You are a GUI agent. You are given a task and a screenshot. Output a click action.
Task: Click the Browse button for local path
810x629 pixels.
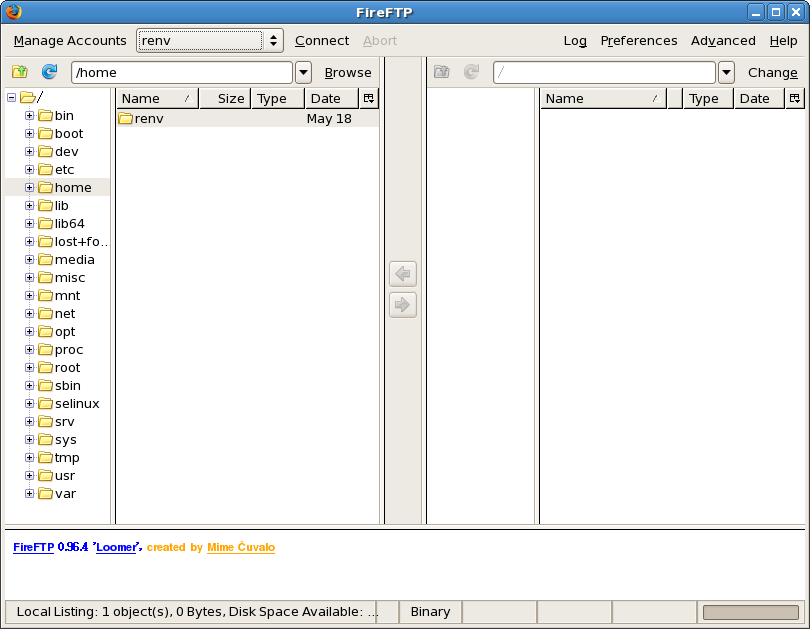click(348, 72)
